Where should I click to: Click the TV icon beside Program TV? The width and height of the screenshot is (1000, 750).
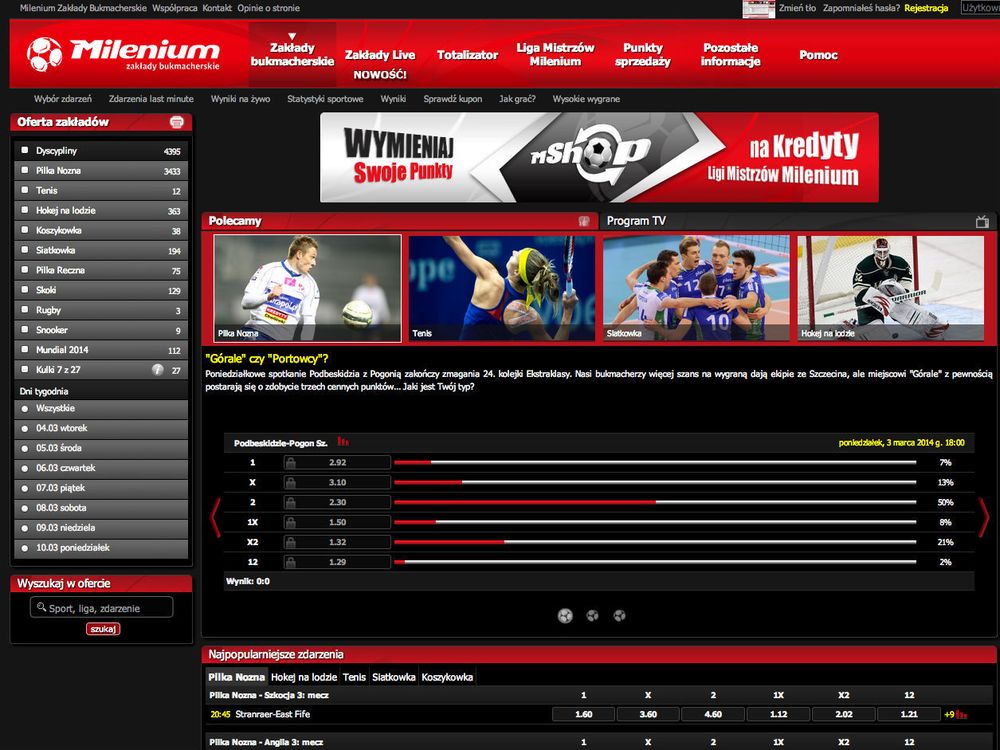tap(982, 221)
